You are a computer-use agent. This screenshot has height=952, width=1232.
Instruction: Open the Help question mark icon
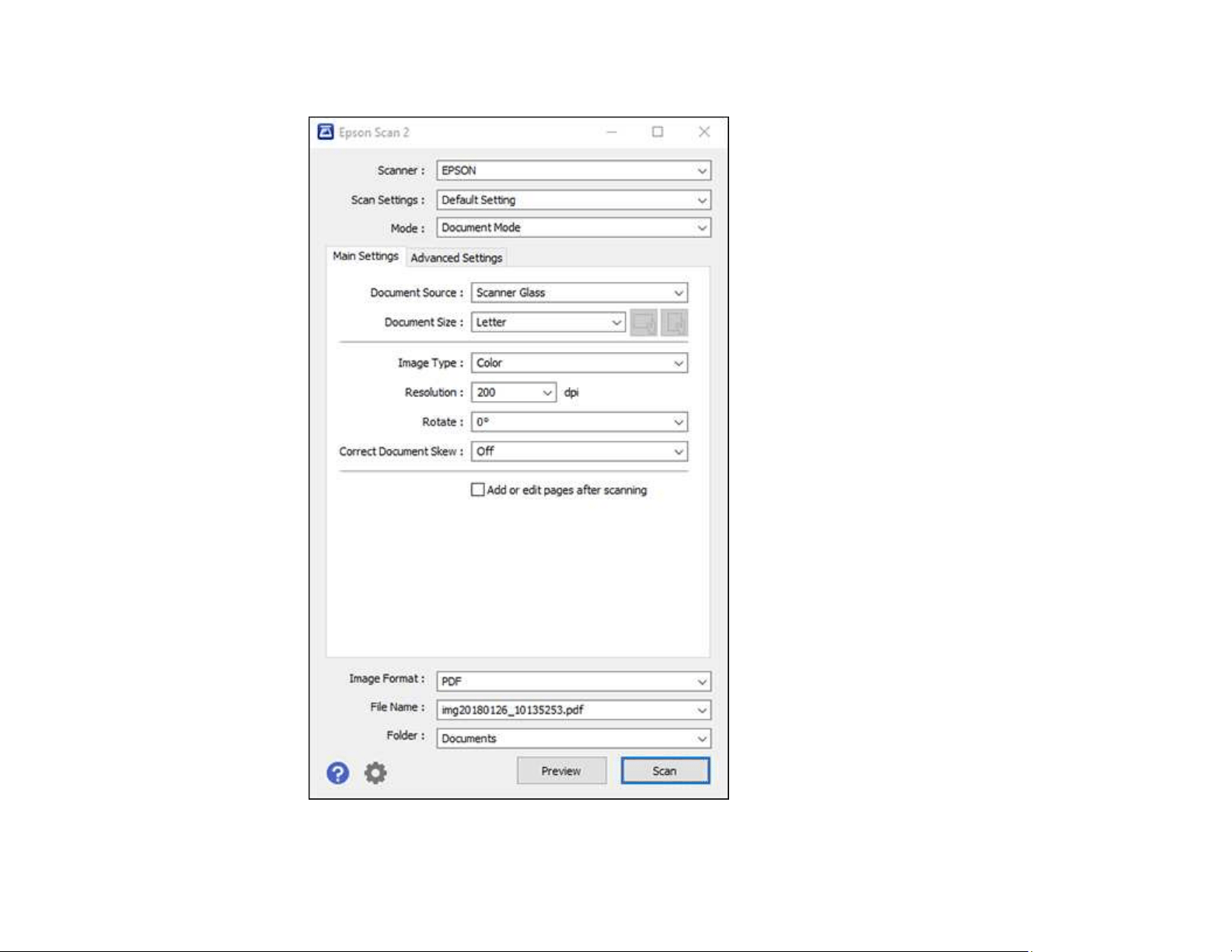pyautogui.click(x=337, y=772)
